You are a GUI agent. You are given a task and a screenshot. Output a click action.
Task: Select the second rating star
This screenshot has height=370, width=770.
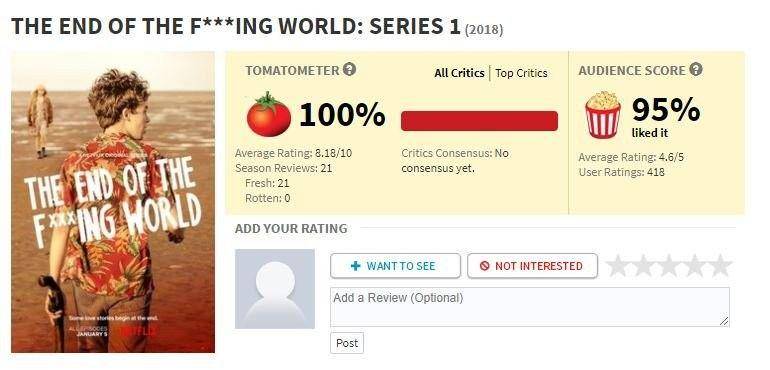tap(643, 265)
